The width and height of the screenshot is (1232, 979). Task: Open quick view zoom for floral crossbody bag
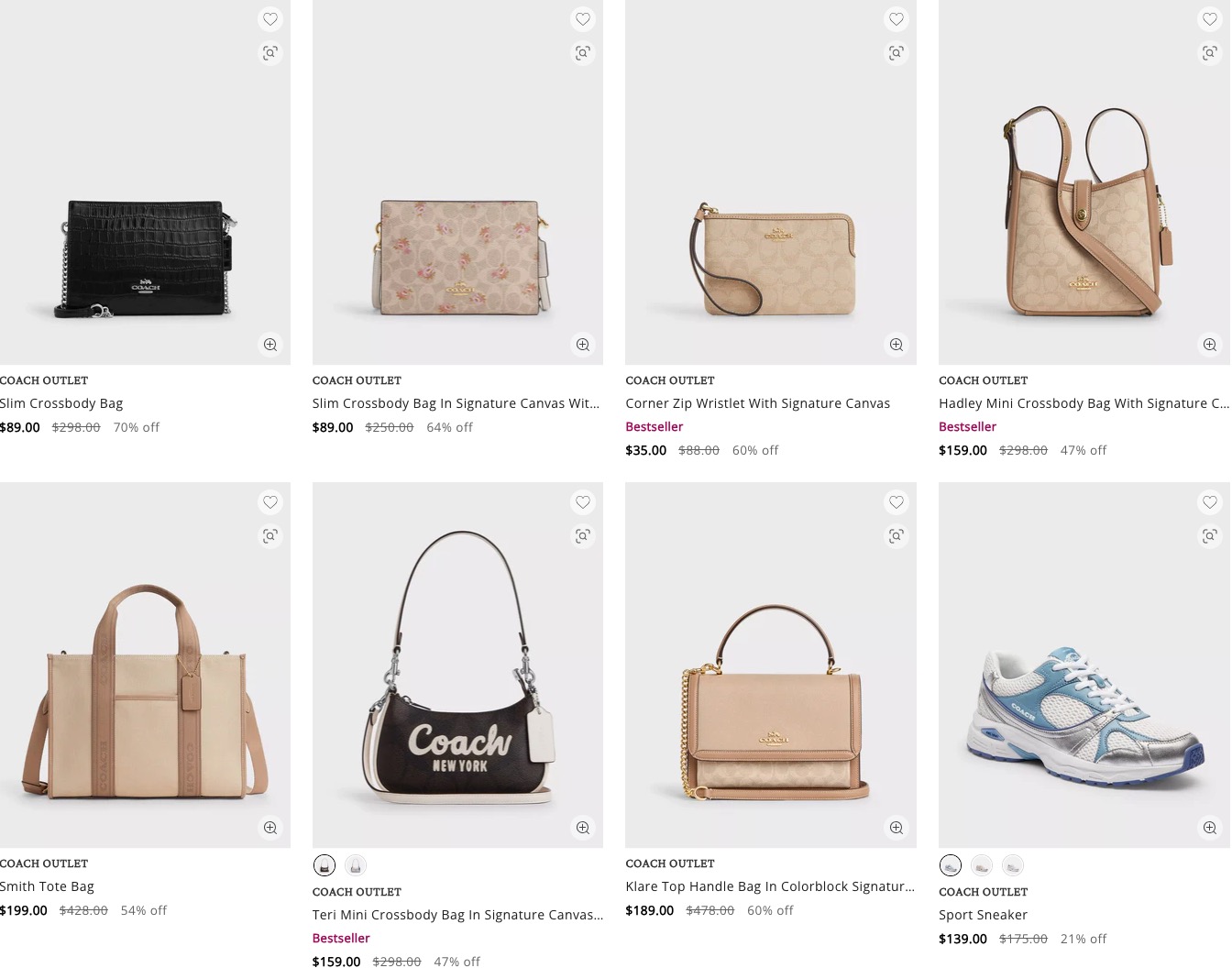[x=583, y=345]
